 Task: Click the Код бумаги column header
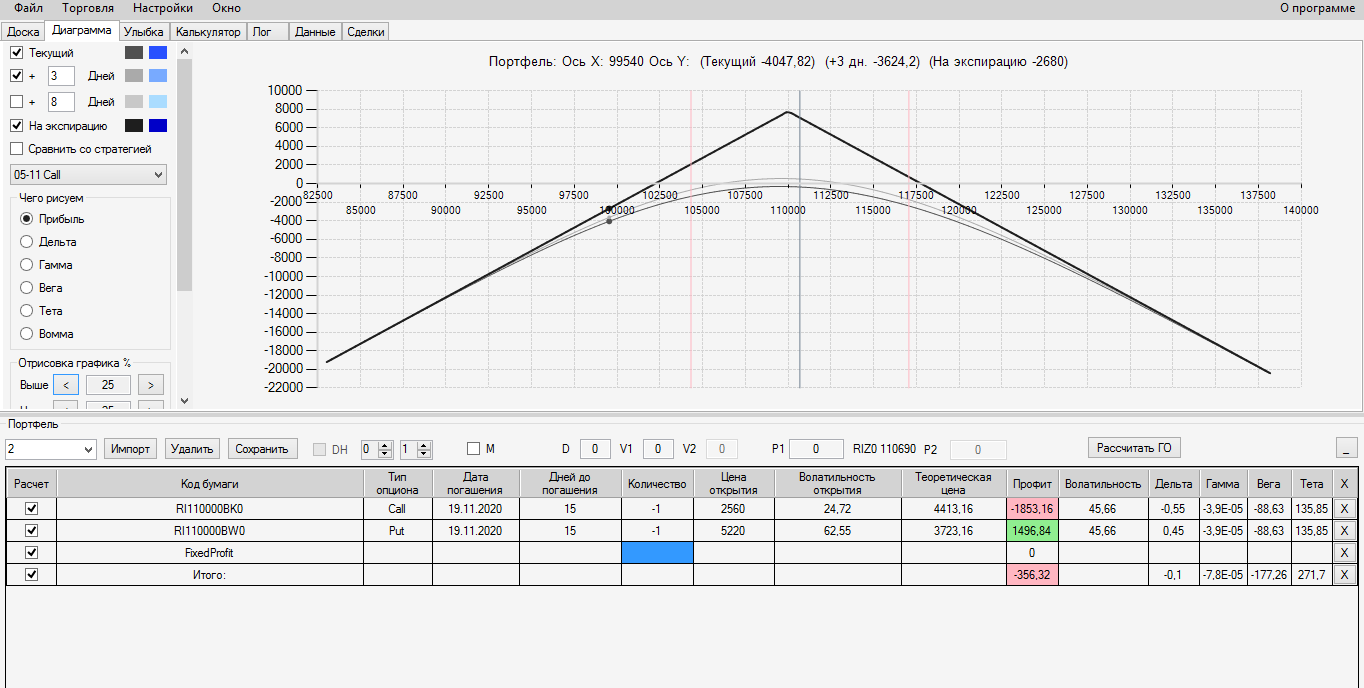coord(210,483)
